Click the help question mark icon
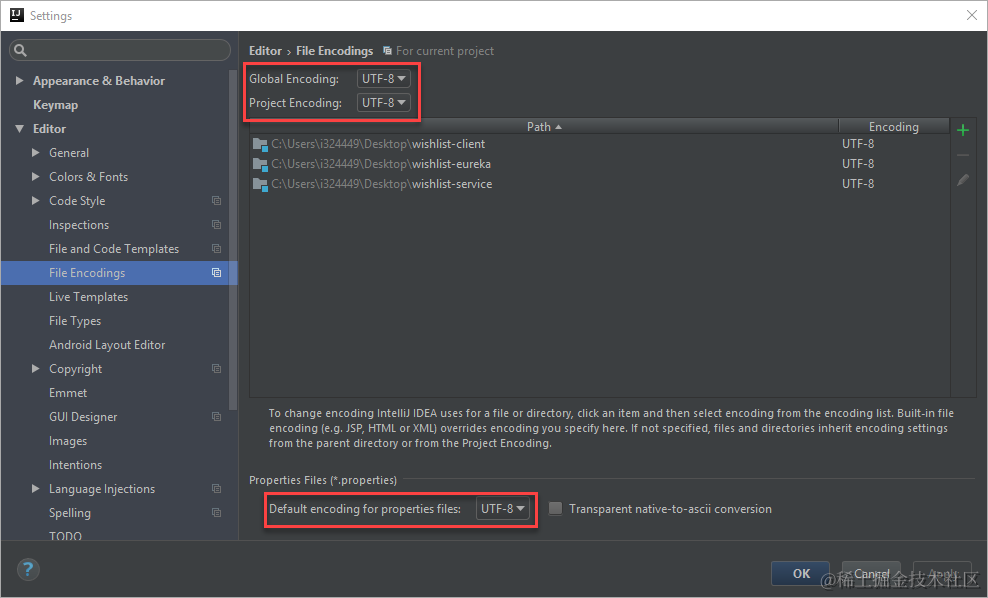The width and height of the screenshot is (988, 598). 28,570
